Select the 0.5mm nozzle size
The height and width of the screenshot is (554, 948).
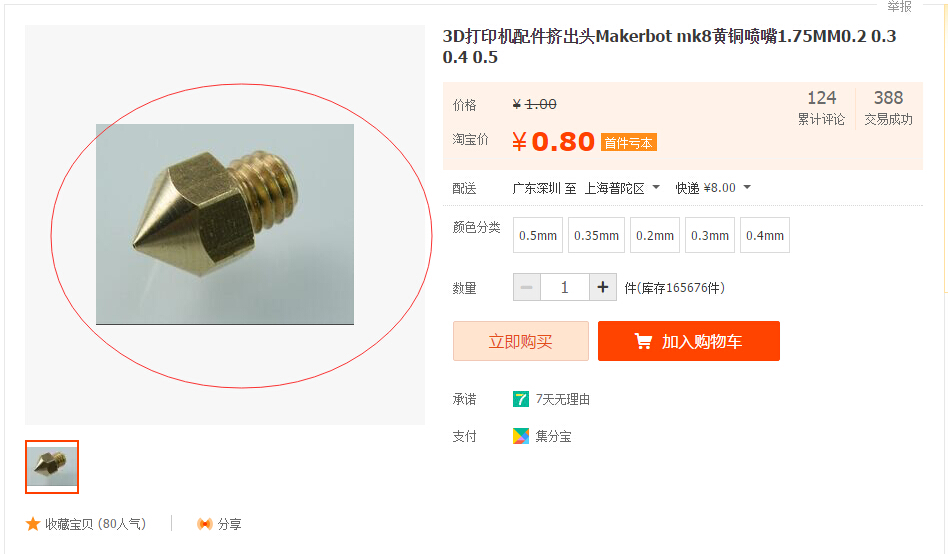tap(537, 235)
